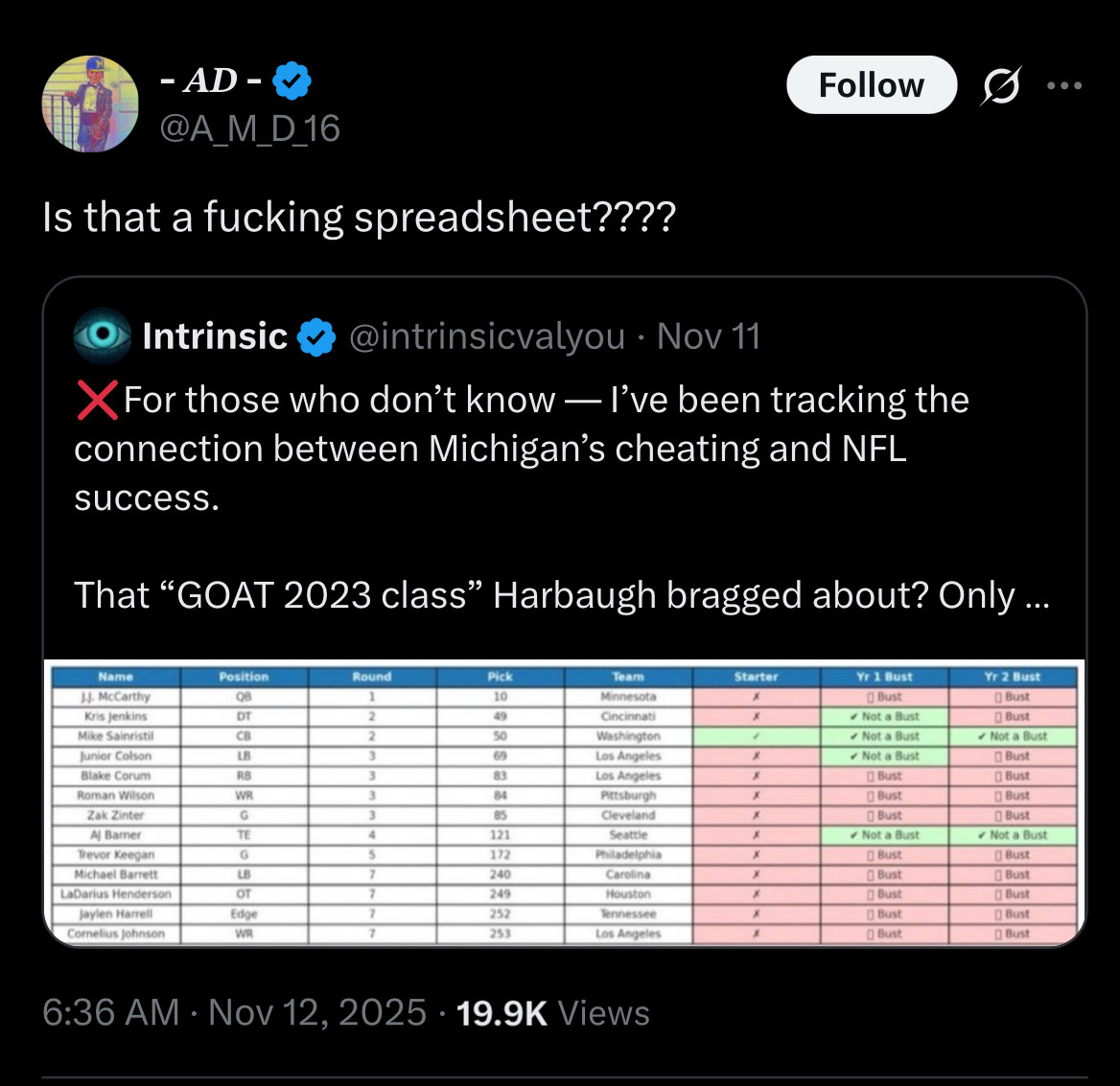
Task: Open the spreadsheet image at J.J. McCarthy's name
Action: point(115,697)
